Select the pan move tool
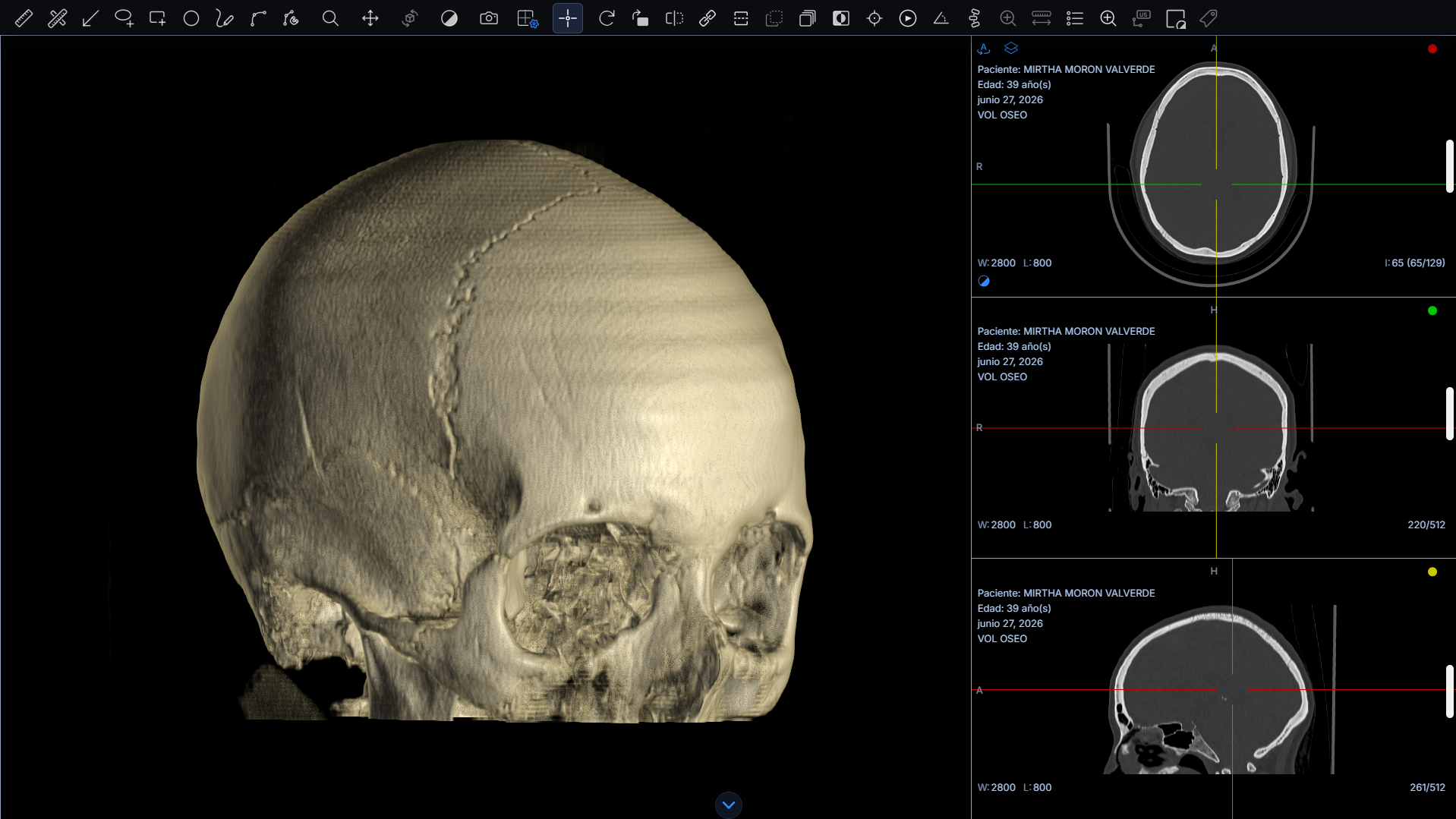 (370, 18)
